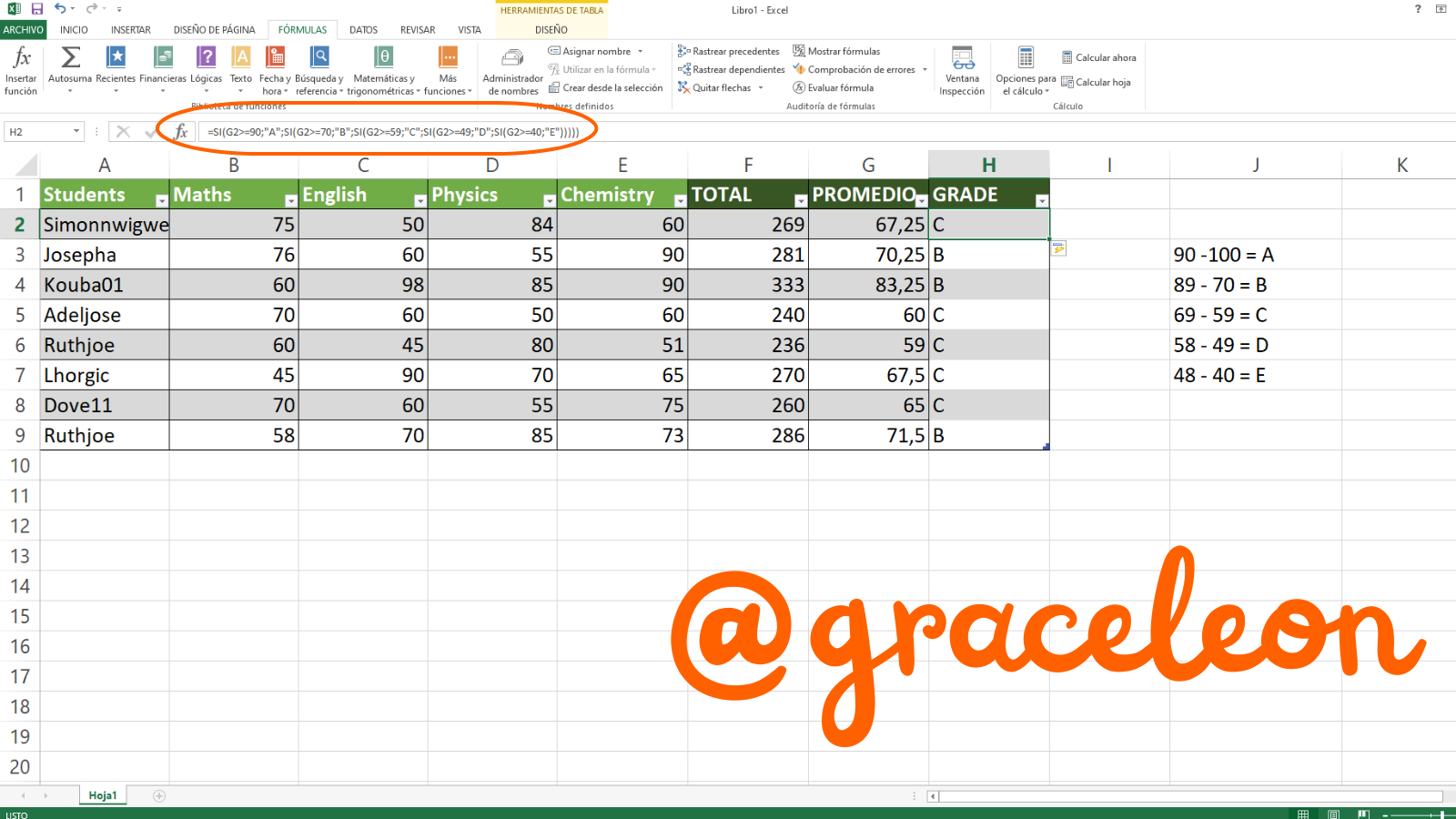
Task: Open the Administrador de nombres
Action: click(x=513, y=71)
